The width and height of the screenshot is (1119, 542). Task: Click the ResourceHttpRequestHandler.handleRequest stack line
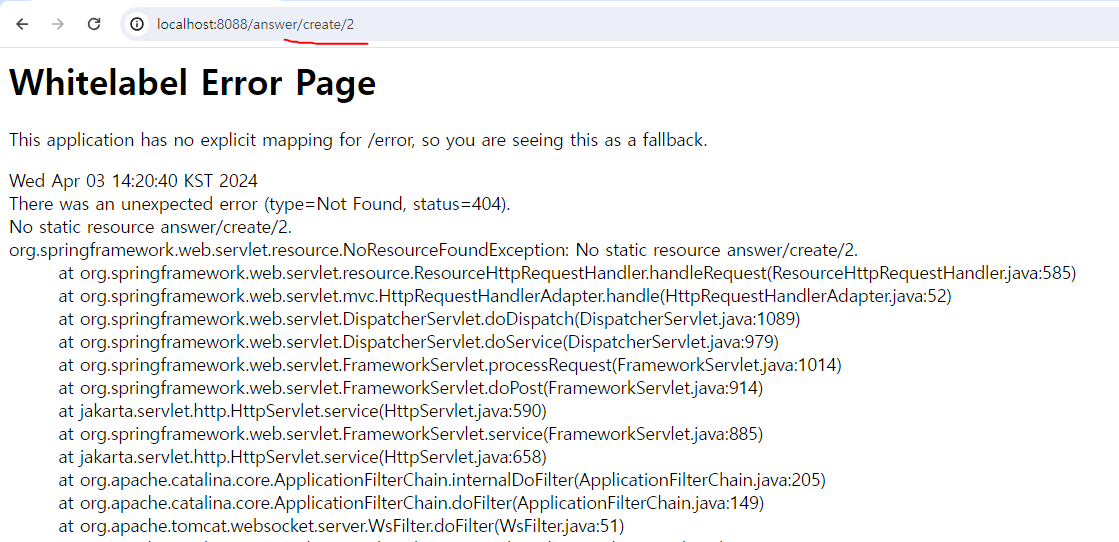pyautogui.click(x=567, y=273)
